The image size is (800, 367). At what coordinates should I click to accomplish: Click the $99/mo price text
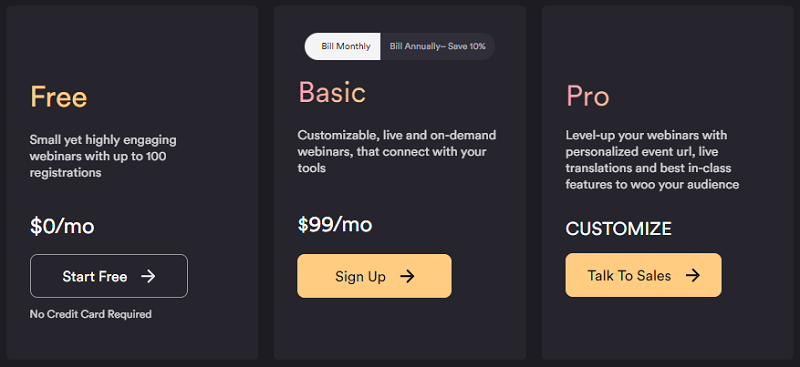[335, 225]
